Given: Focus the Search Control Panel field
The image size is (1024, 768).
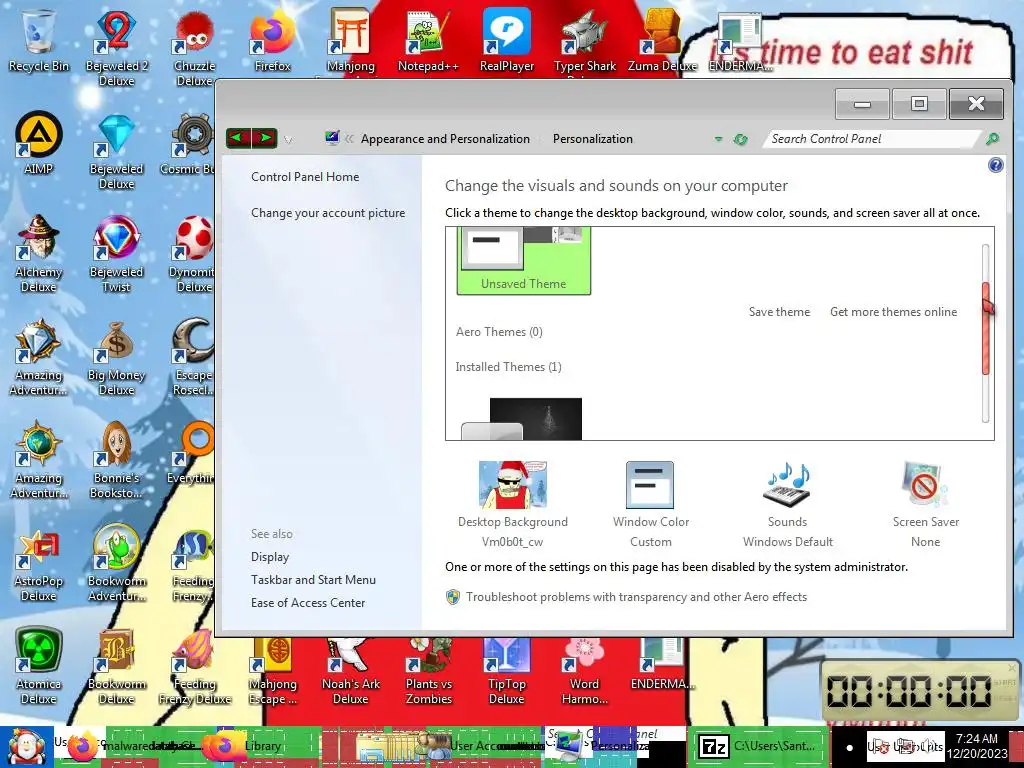Looking at the screenshot, I should coord(872,138).
